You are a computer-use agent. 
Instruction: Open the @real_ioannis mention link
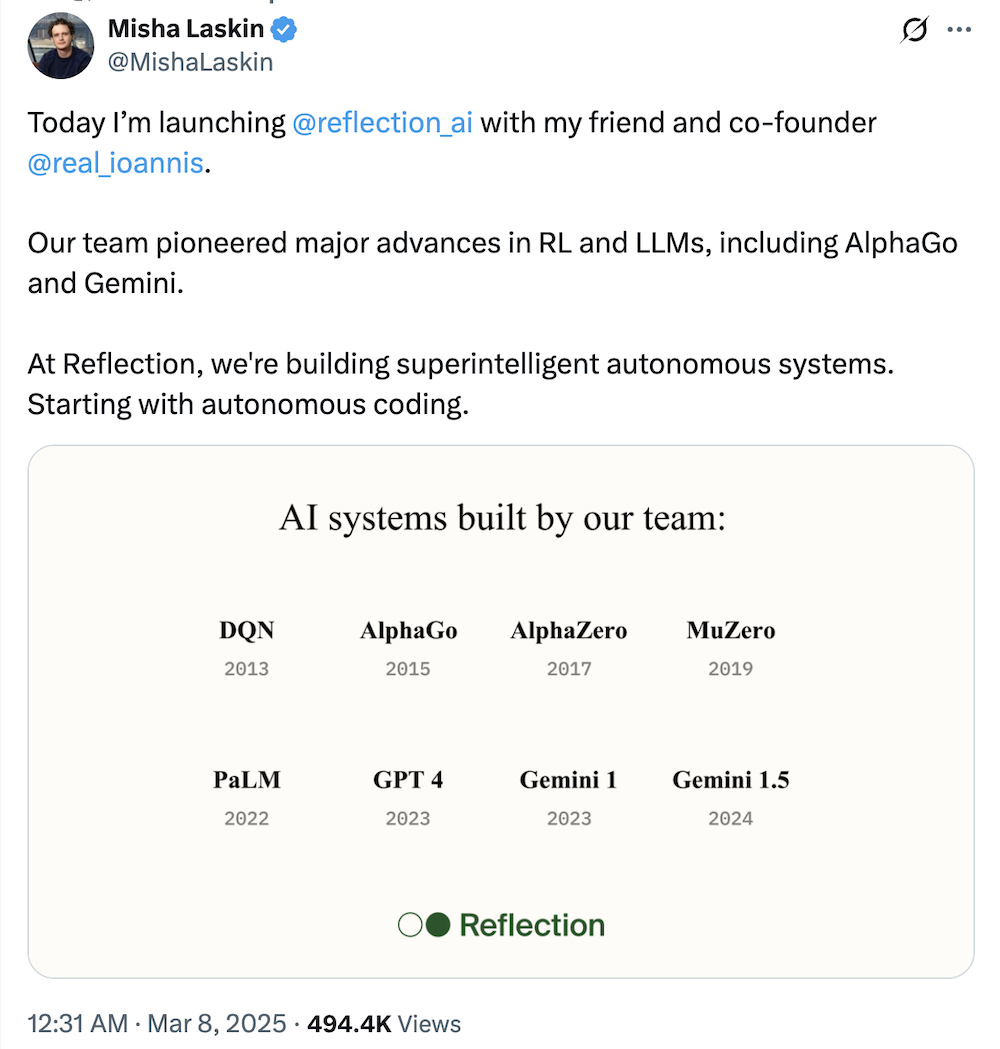tap(116, 163)
